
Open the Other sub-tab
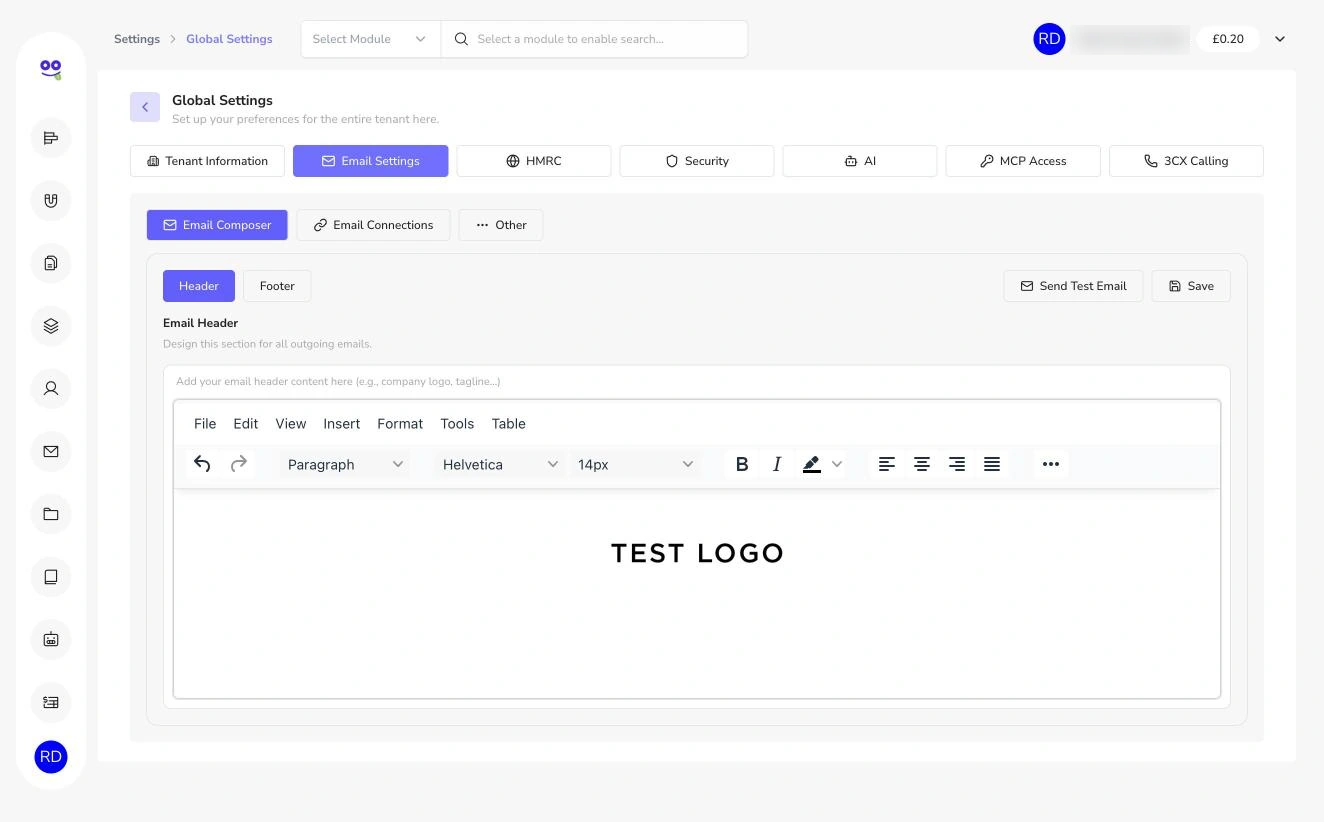pos(501,225)
